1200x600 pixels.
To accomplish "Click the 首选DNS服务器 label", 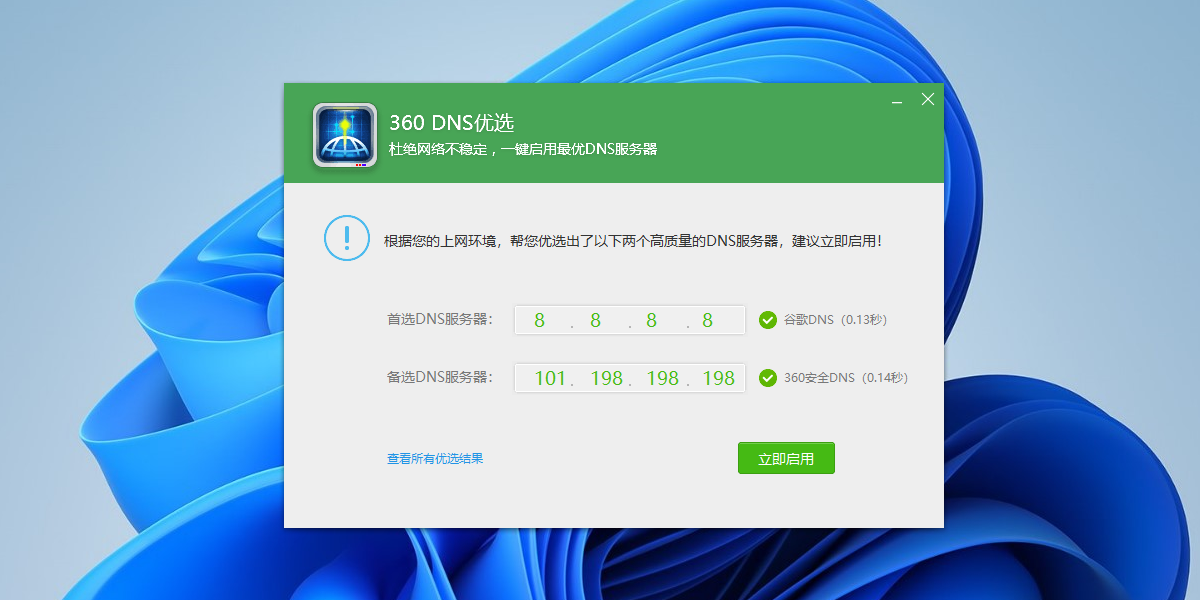I will (x=440, y=320).
